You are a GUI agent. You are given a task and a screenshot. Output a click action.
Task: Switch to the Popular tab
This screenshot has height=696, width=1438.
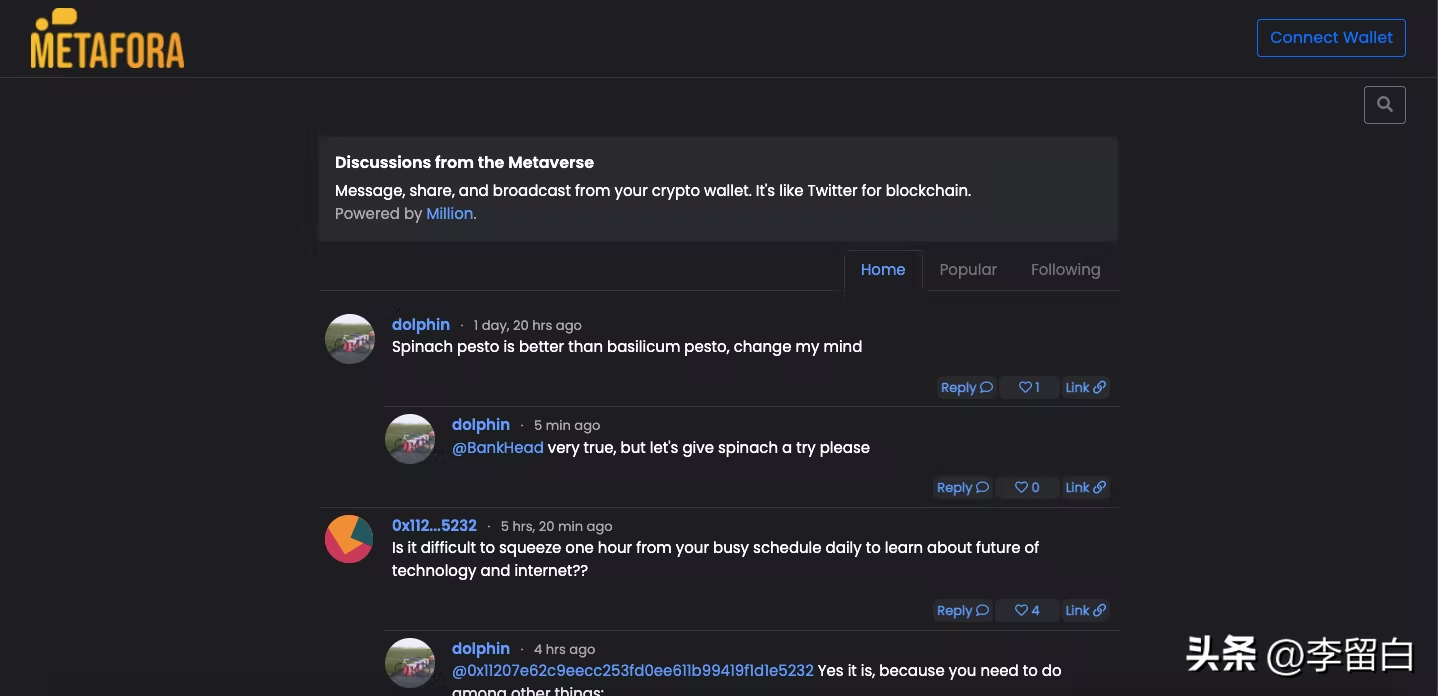pyautogui.click(x=968, y=270)
